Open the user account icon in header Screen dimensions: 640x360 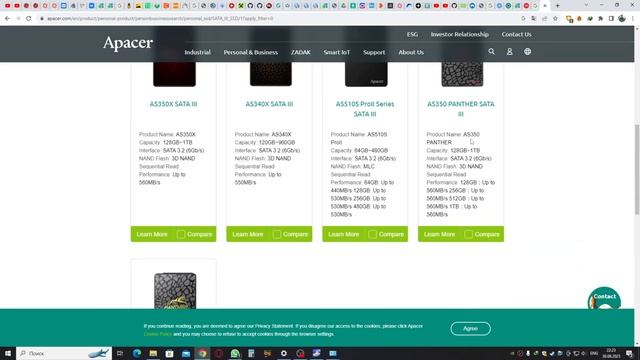tap(509, 52)
